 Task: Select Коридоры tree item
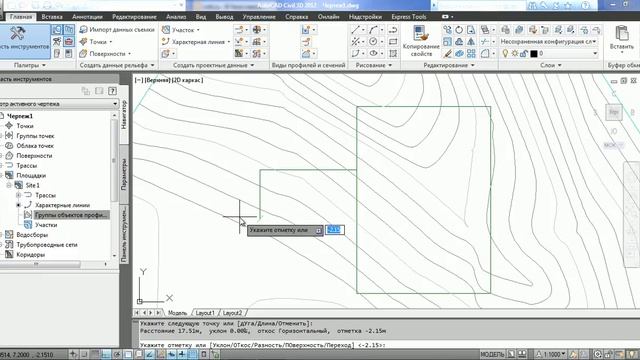[31, 254]
